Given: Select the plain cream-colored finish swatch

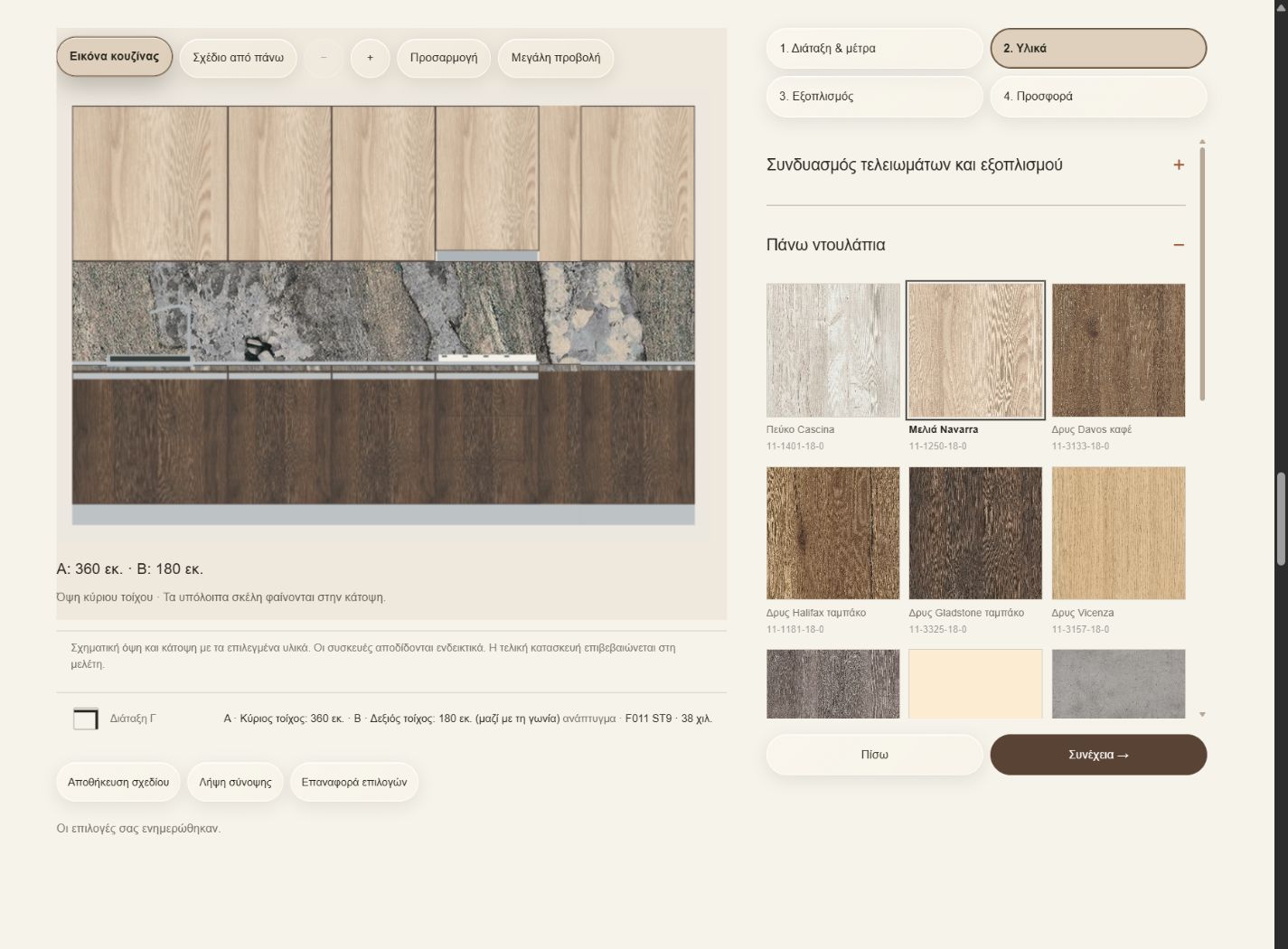Looking at the screenshot, I should click(975, 684).
